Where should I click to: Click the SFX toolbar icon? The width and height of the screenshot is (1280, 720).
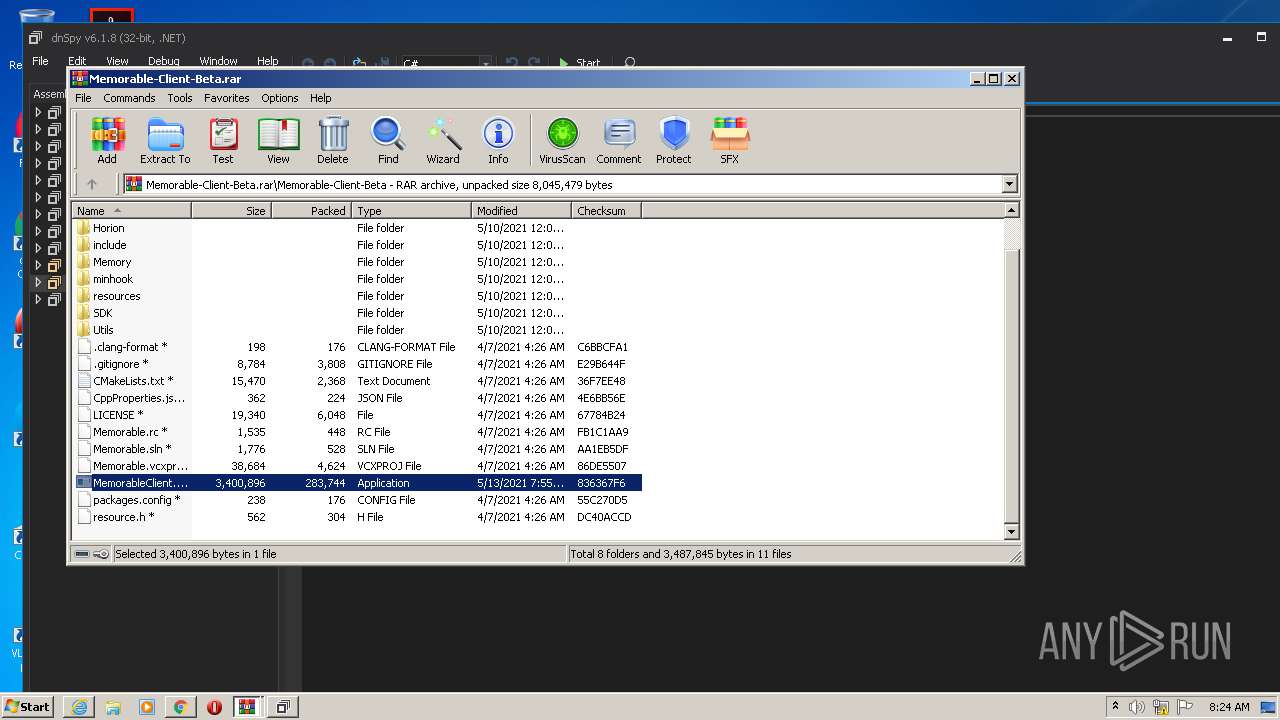click(x=730, y=140)
